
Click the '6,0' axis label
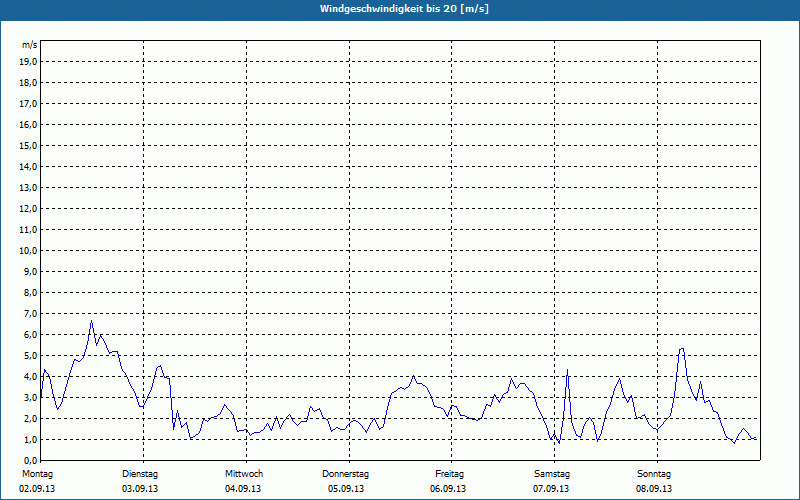tap(31, 335)
